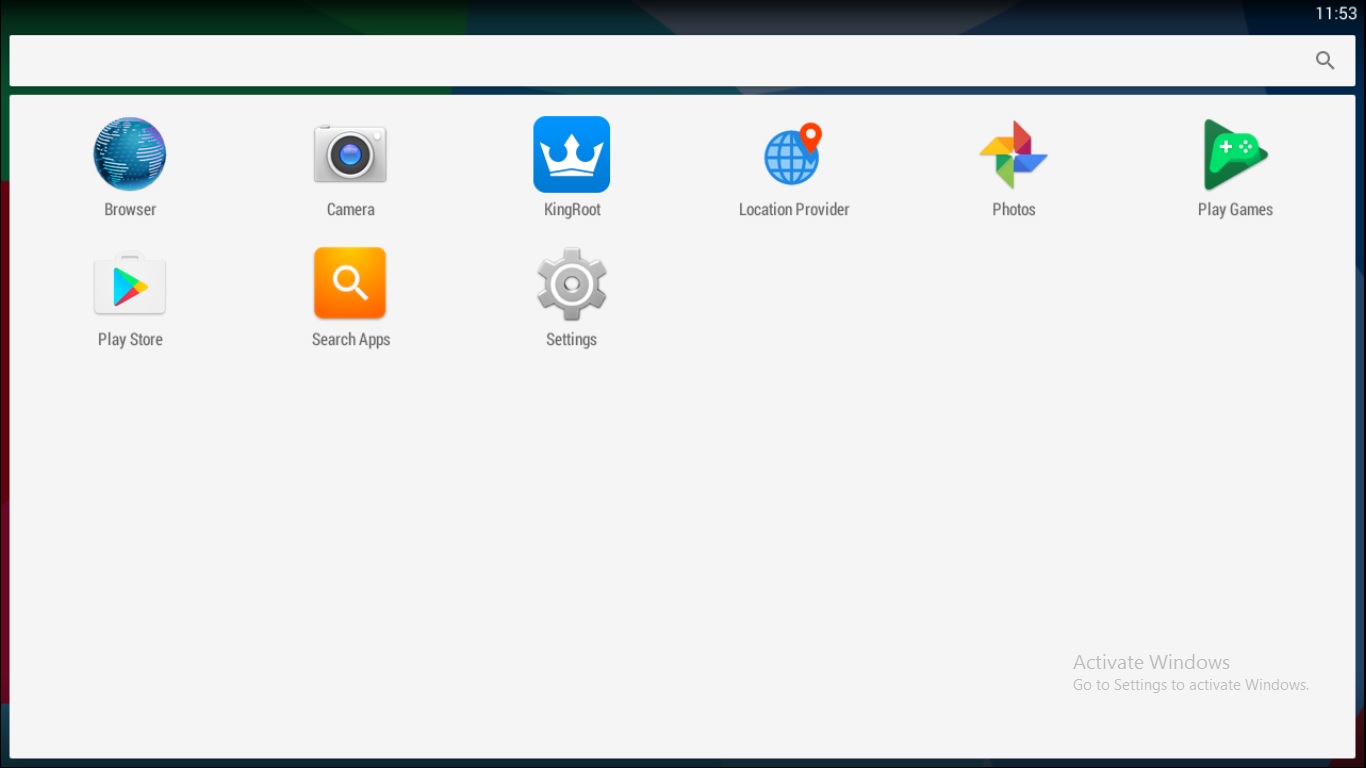Select the "Play Store" text label

[x=130, y=340]
